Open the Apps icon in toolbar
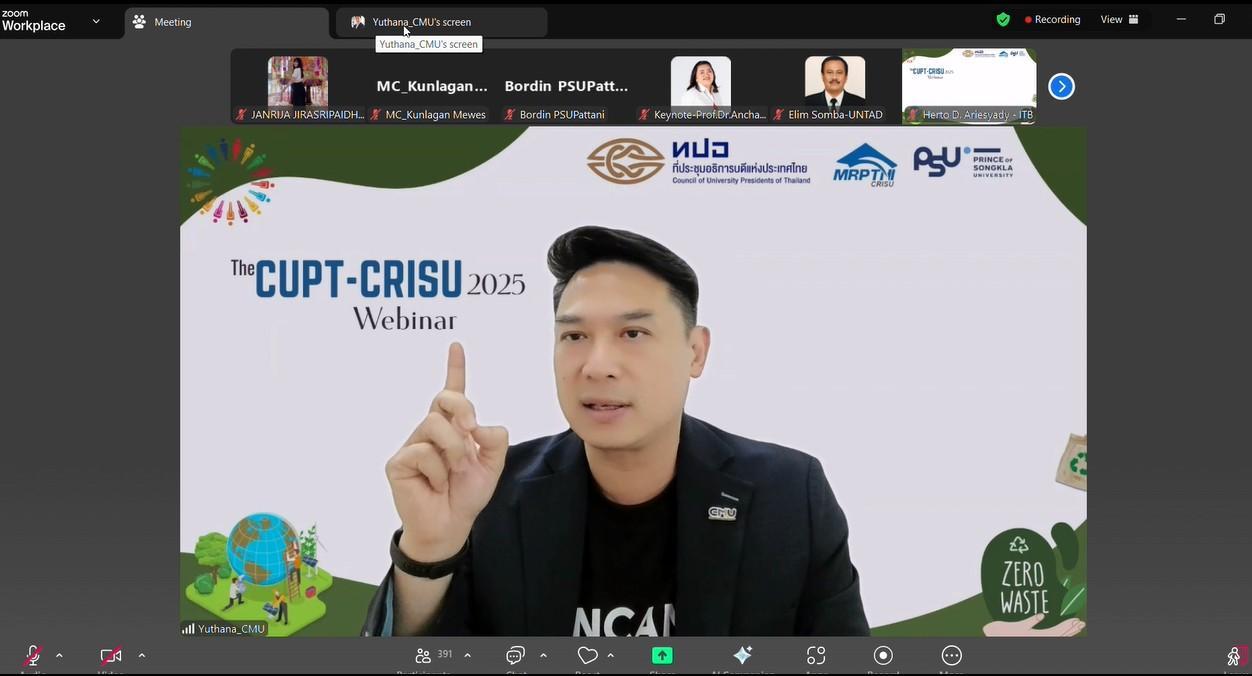 (816, 656)
